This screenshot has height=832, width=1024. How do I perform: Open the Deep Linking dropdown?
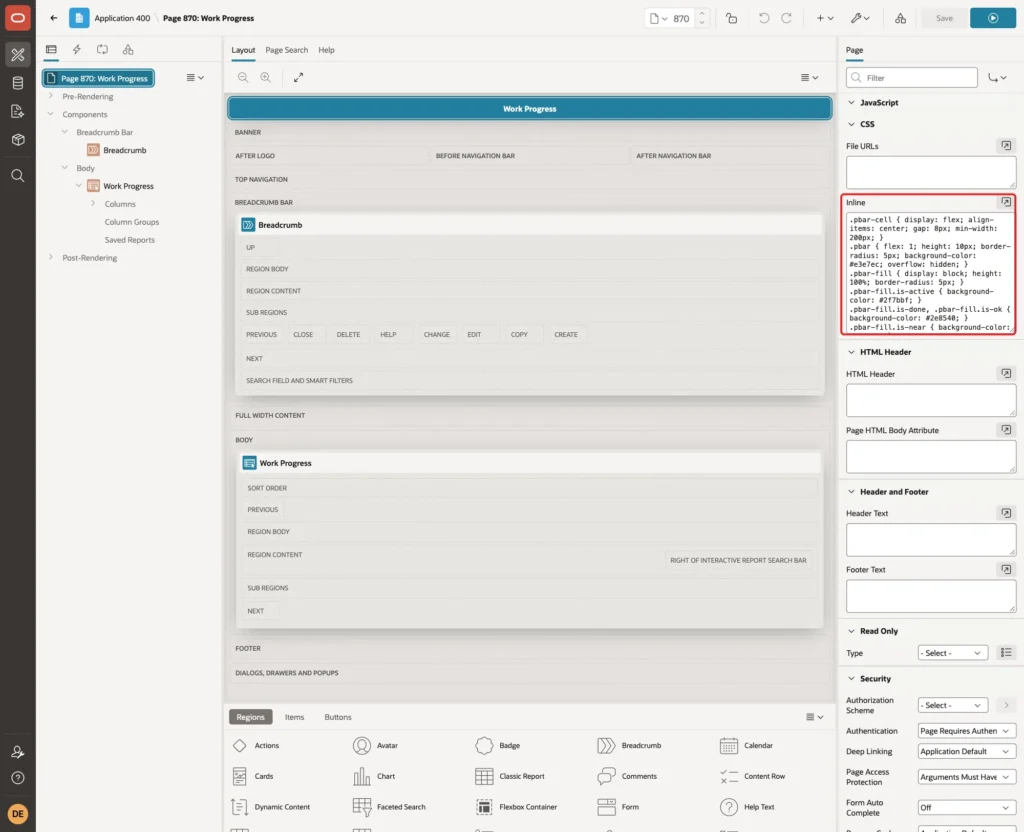coord(966,752)
